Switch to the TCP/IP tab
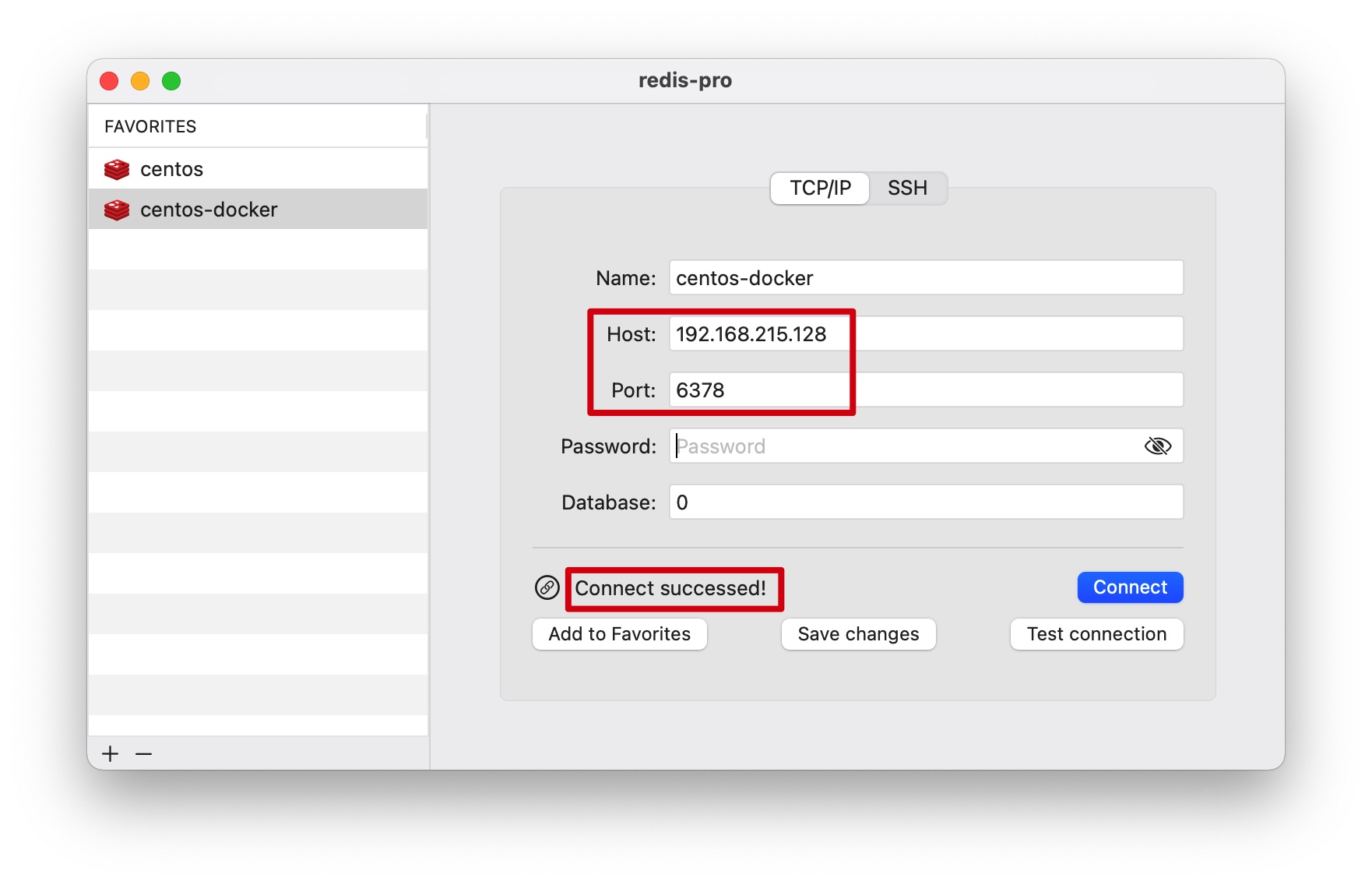 (x=820, y=188)
